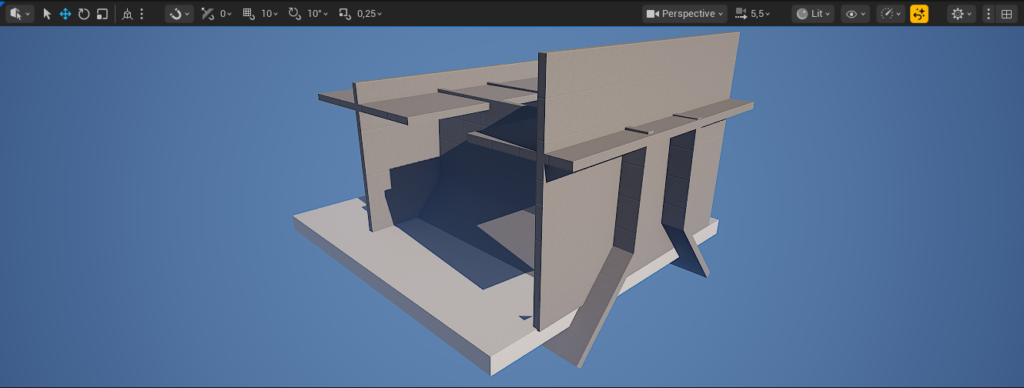
Task: Toggle scale snapping on or off
Action: click(x=345, y=14)
